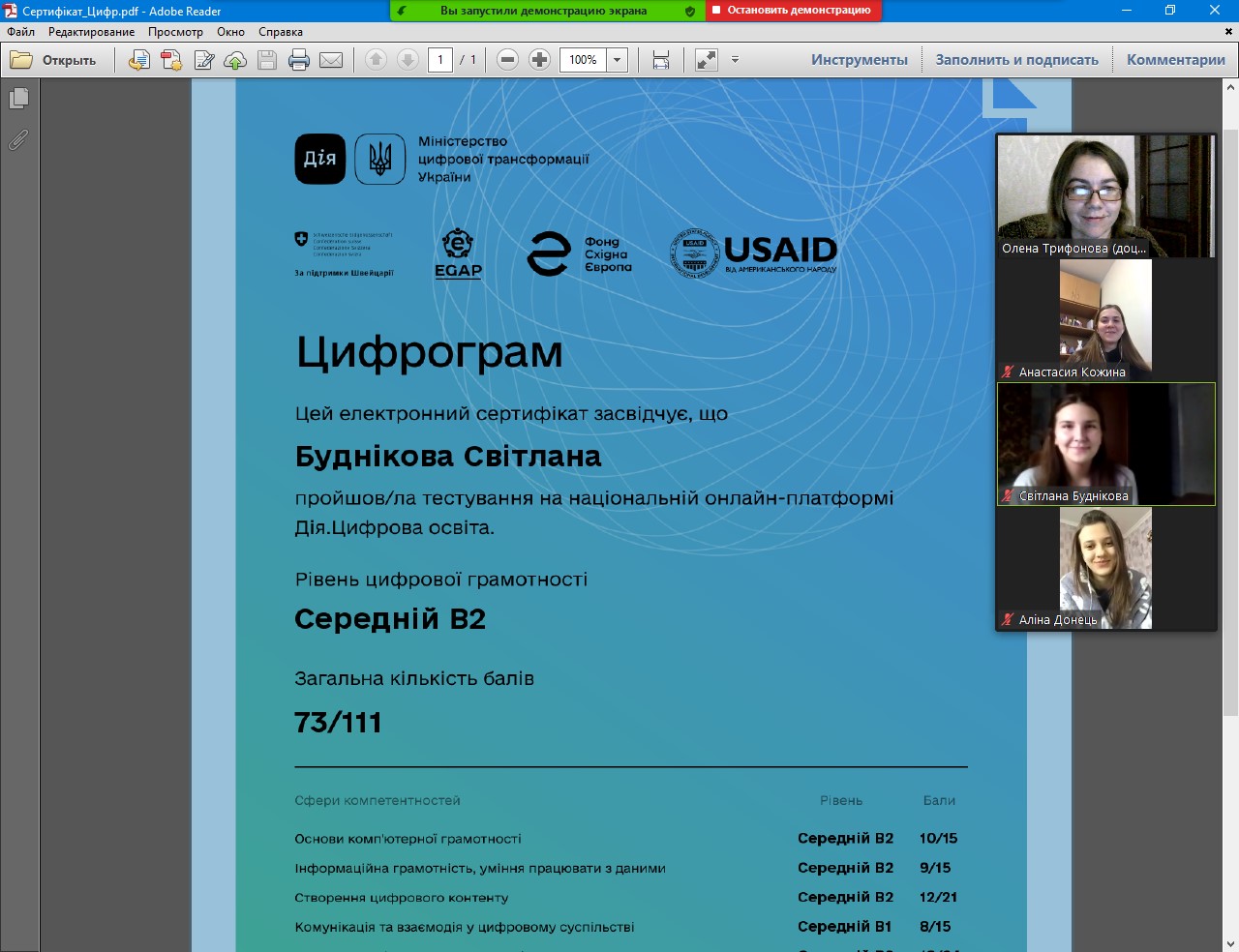Click the Print file printer icon
This screenshot has height=952, width=1239.
[x=299, y=60]
